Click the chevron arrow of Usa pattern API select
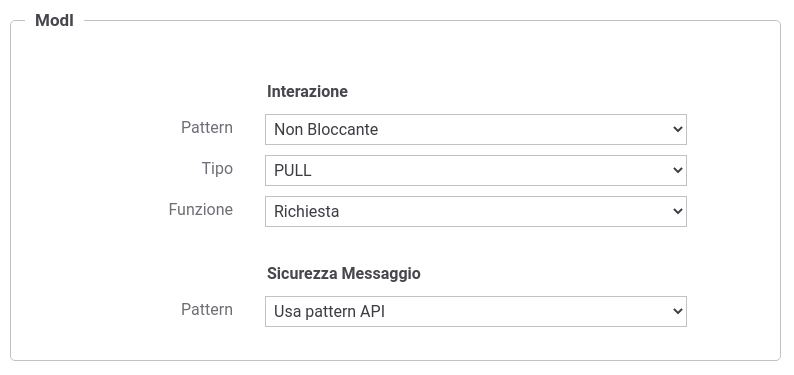 click(x=678, y=312)
